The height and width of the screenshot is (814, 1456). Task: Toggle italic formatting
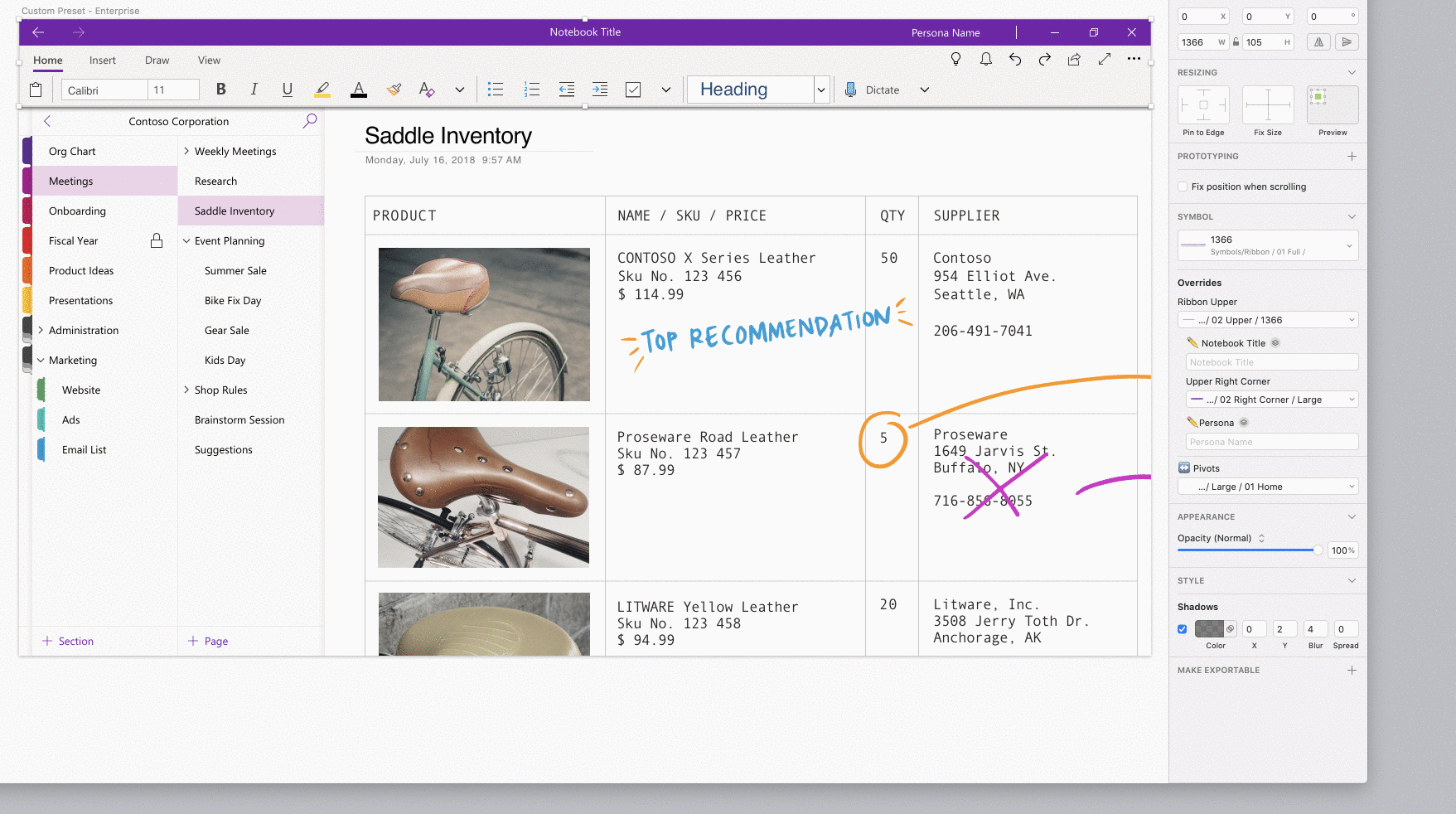(254, 90)
